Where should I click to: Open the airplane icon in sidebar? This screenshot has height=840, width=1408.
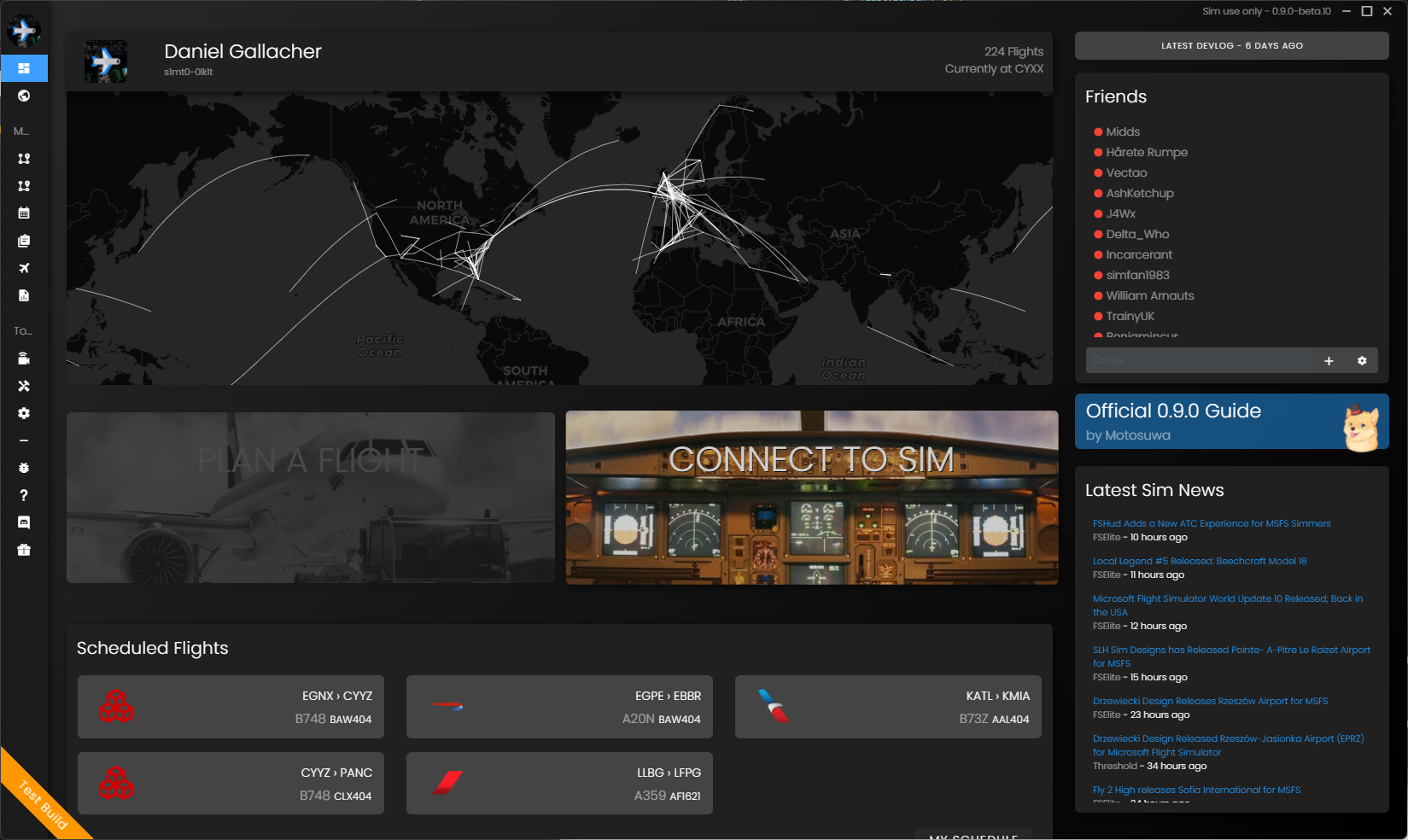(24, 268)
